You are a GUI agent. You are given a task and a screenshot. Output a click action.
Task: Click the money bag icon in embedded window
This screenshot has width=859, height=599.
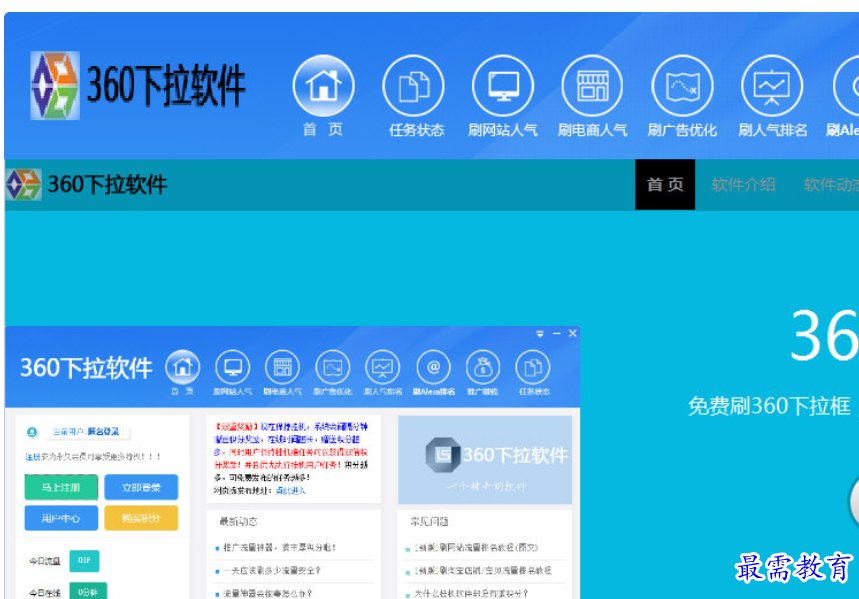[x=483, y=367]
